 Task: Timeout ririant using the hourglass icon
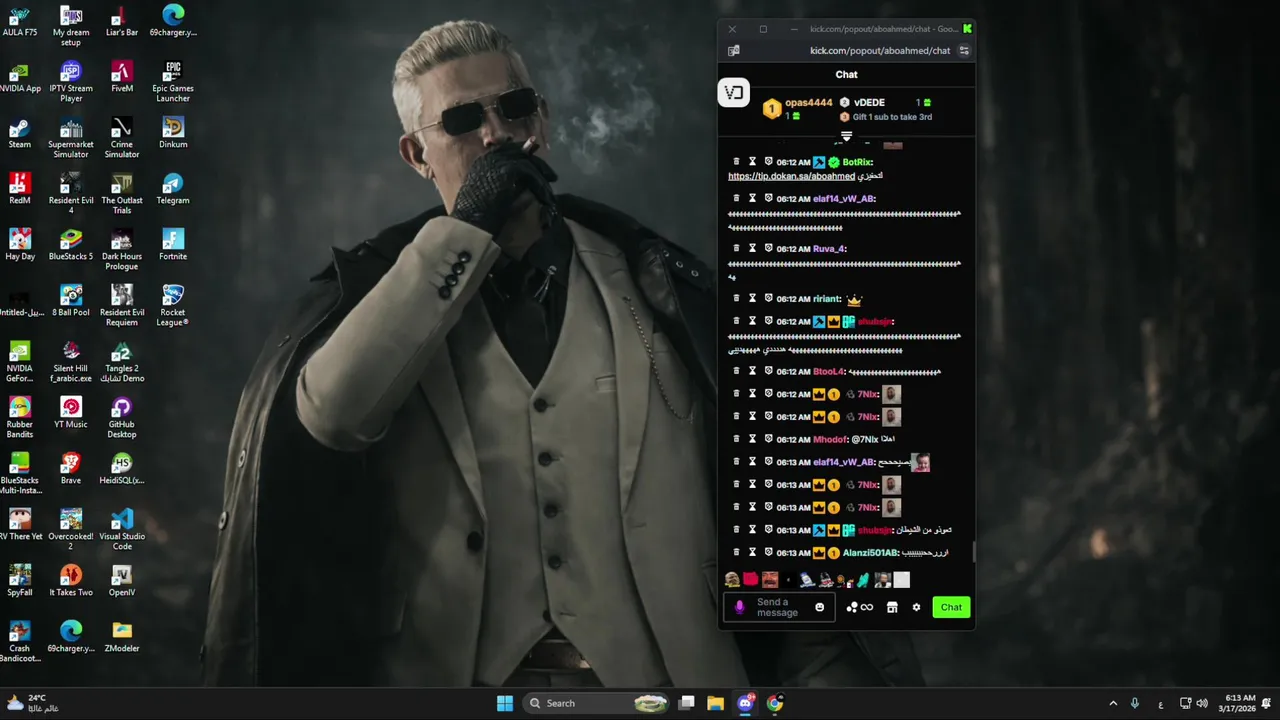tap(752, 299)
